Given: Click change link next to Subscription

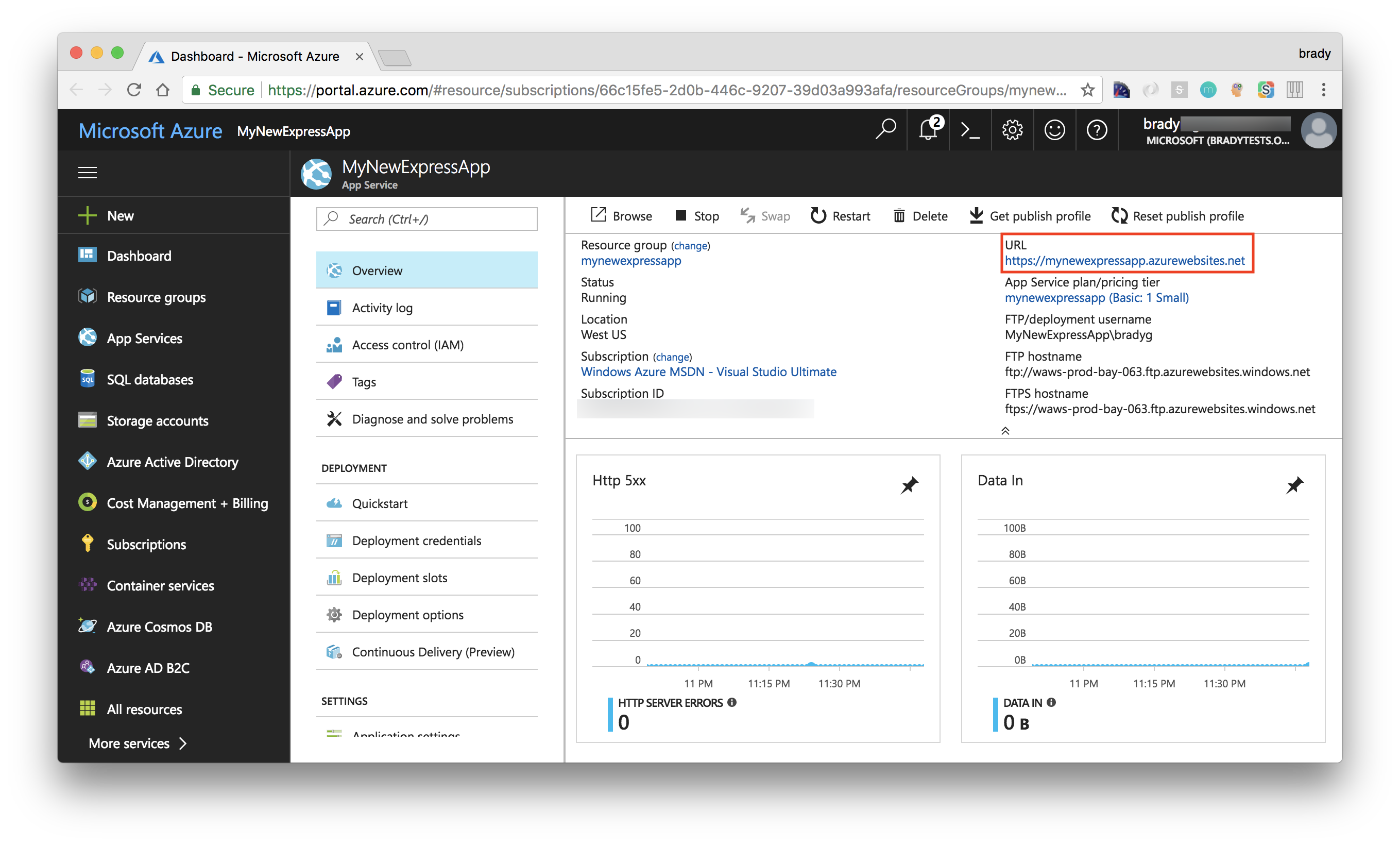Looking at the screenshot, I should 672,358.
